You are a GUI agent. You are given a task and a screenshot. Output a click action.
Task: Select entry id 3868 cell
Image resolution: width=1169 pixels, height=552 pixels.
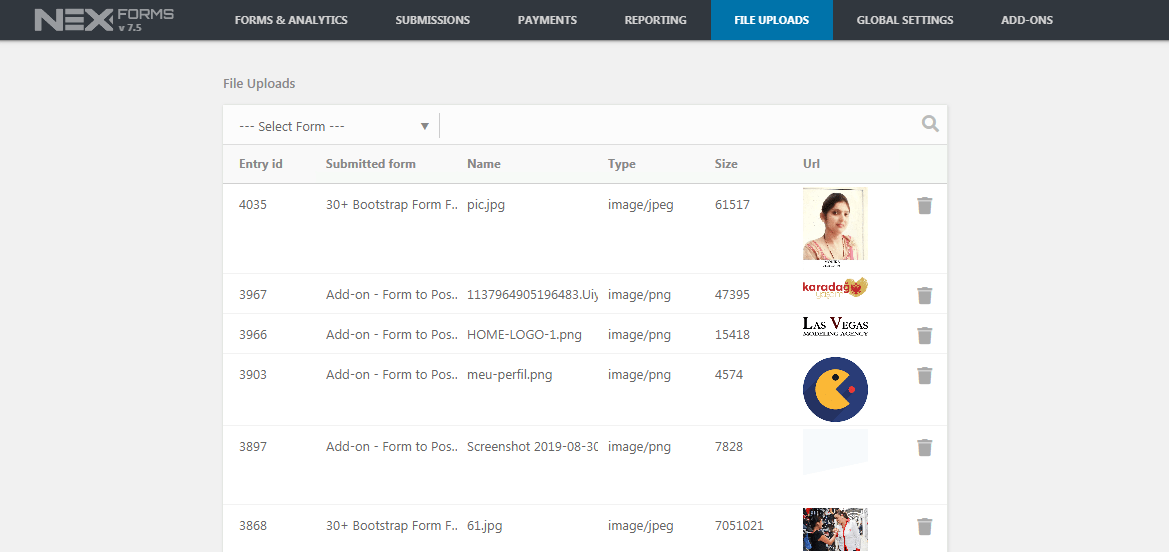[253, 526]
